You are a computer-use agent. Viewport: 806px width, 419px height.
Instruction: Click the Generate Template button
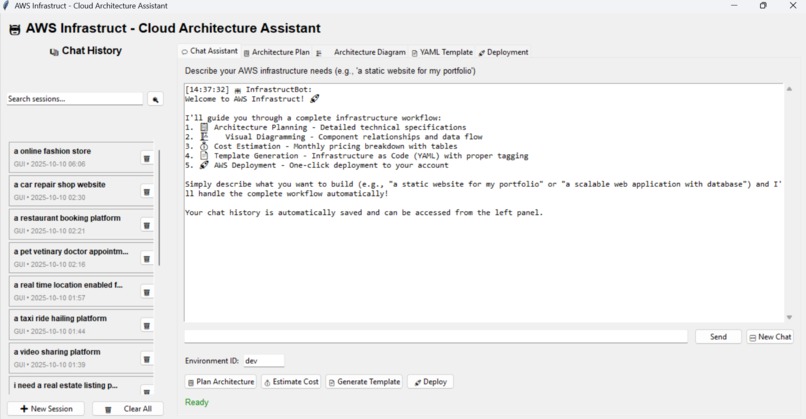[x=364, y=382]
